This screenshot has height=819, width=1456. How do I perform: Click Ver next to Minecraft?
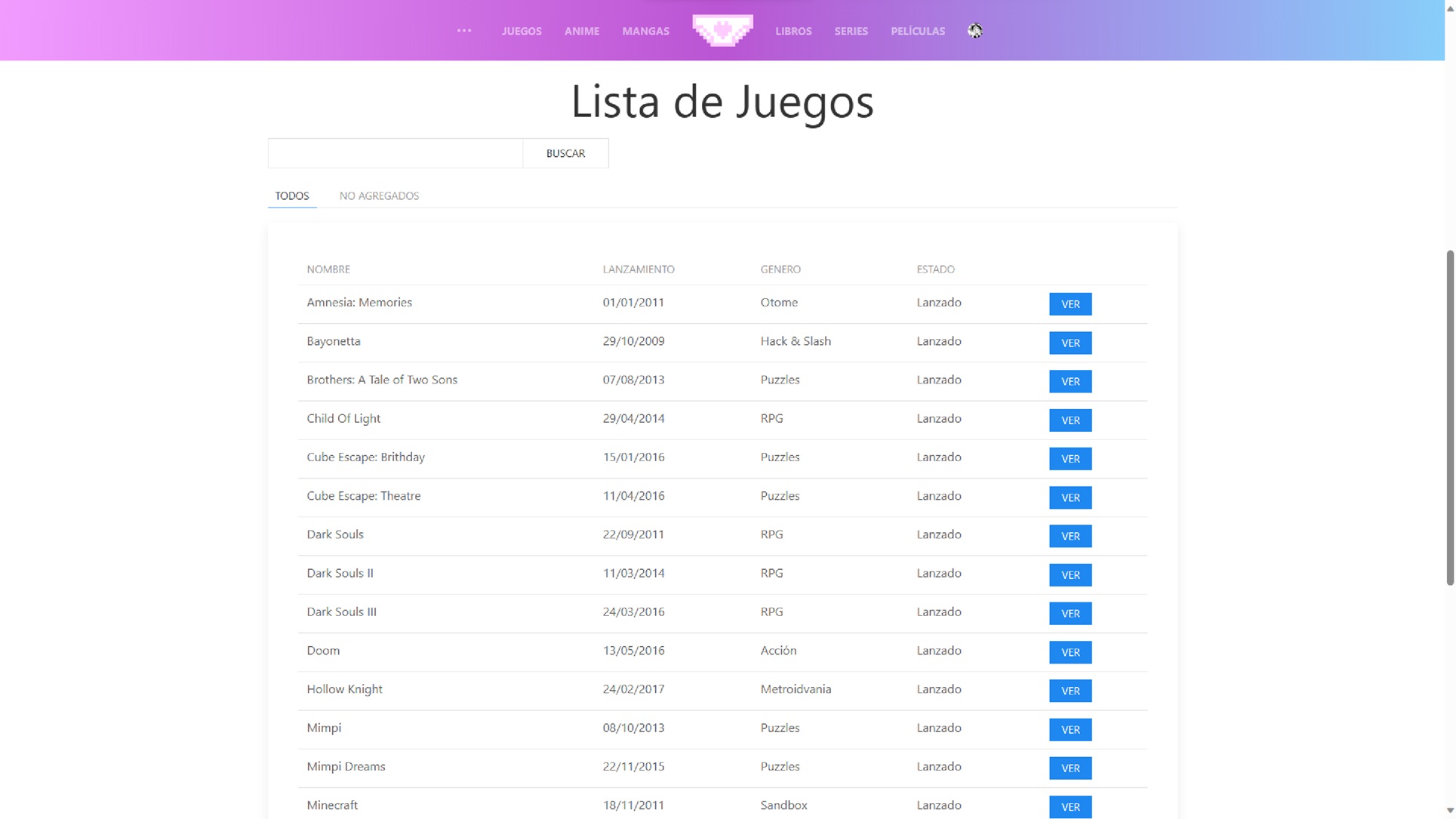pyautogui.click(x=1070, y=806)
